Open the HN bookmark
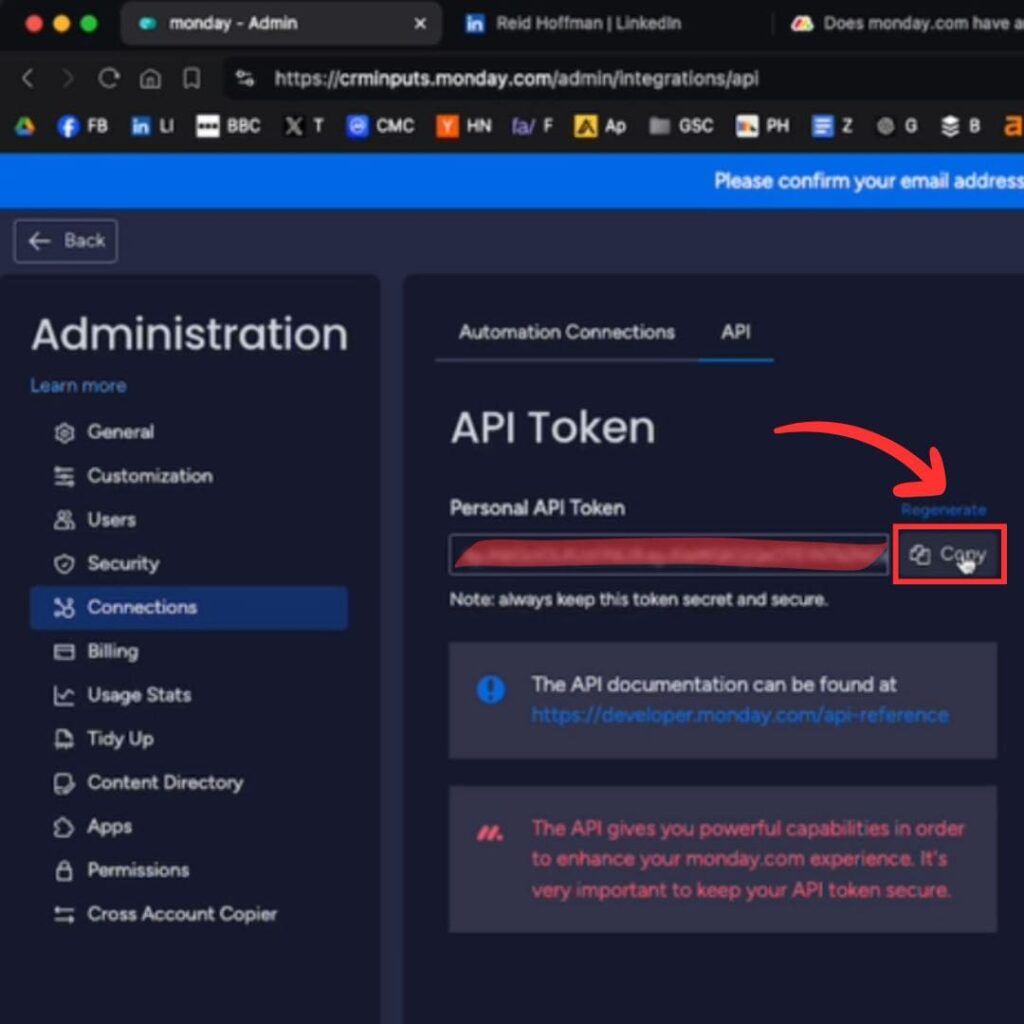The width and height of the screenshot is (1024, 1024). point(464,126)
